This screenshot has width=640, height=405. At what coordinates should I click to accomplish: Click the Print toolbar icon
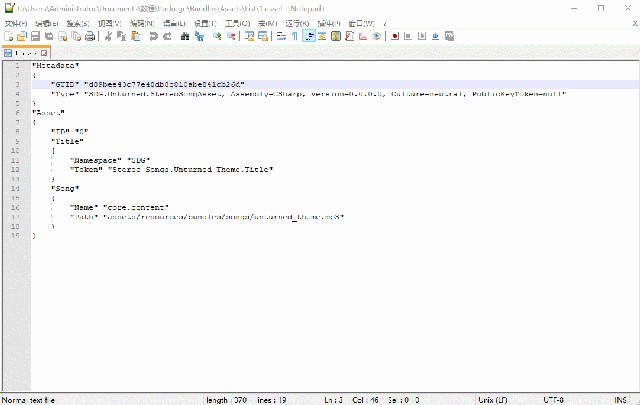click(x=89, y=36)
